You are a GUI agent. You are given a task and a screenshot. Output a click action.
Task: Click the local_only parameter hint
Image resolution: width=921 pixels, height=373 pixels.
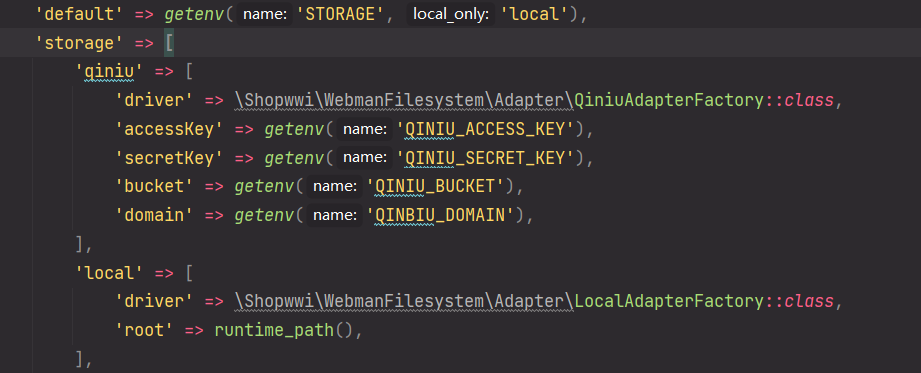pyautogui.click(x=451, y=15)
